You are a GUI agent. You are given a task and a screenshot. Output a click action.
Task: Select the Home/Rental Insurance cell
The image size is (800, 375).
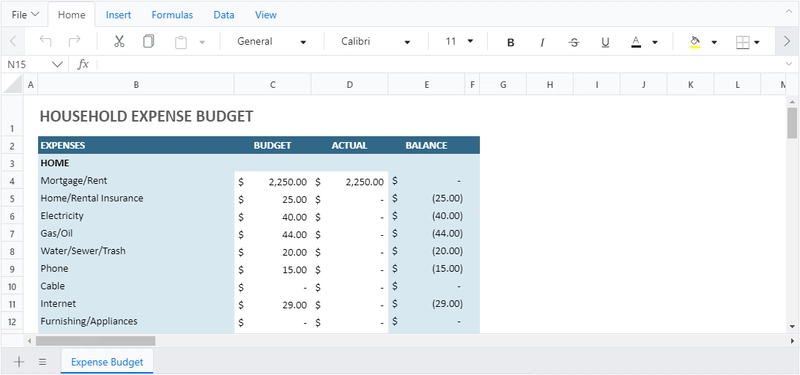click(x=136, y=198)
